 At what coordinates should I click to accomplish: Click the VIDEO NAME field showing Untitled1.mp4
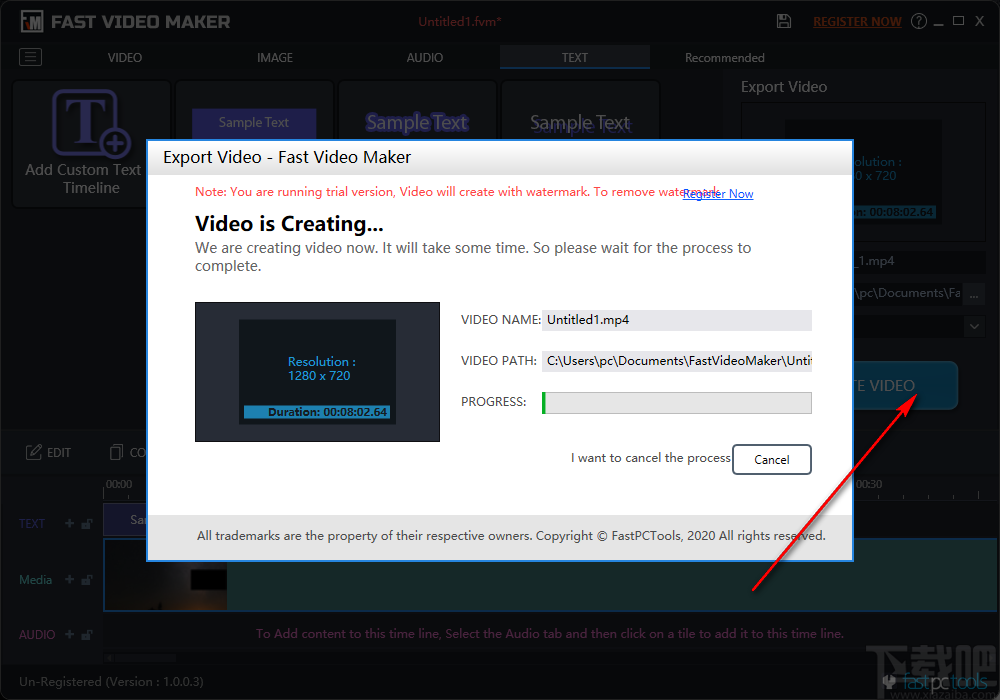click(676, 319)
